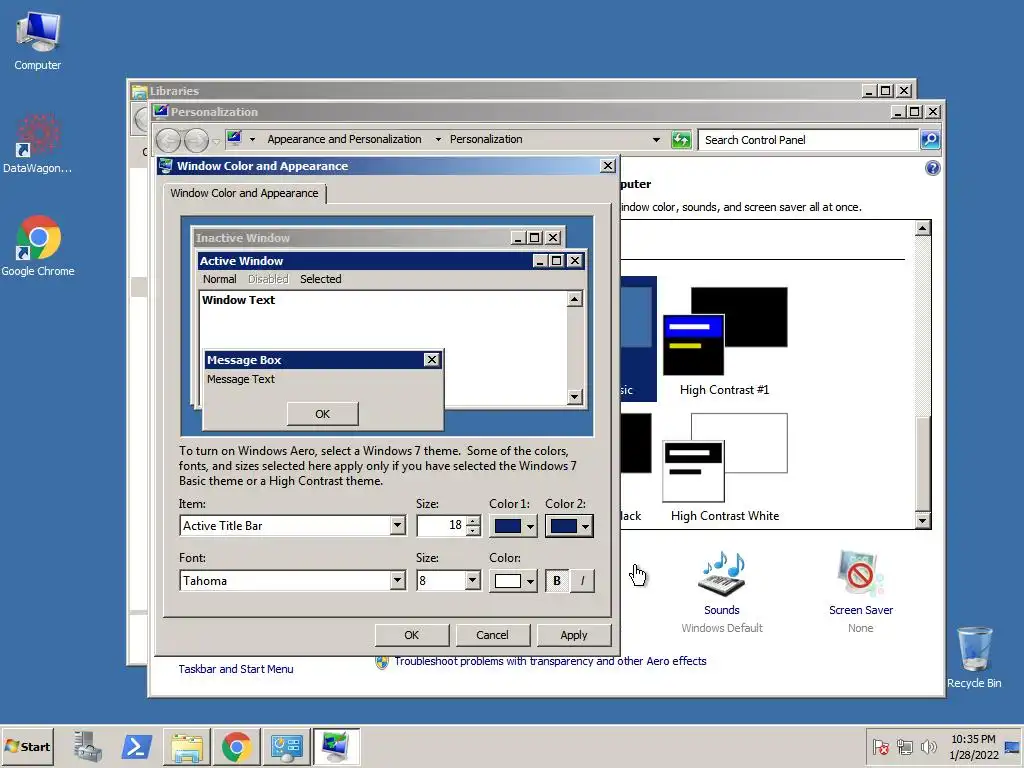Open the Color 2 dropdown arrow
The image size is (1024, 768).
(586, 526)
